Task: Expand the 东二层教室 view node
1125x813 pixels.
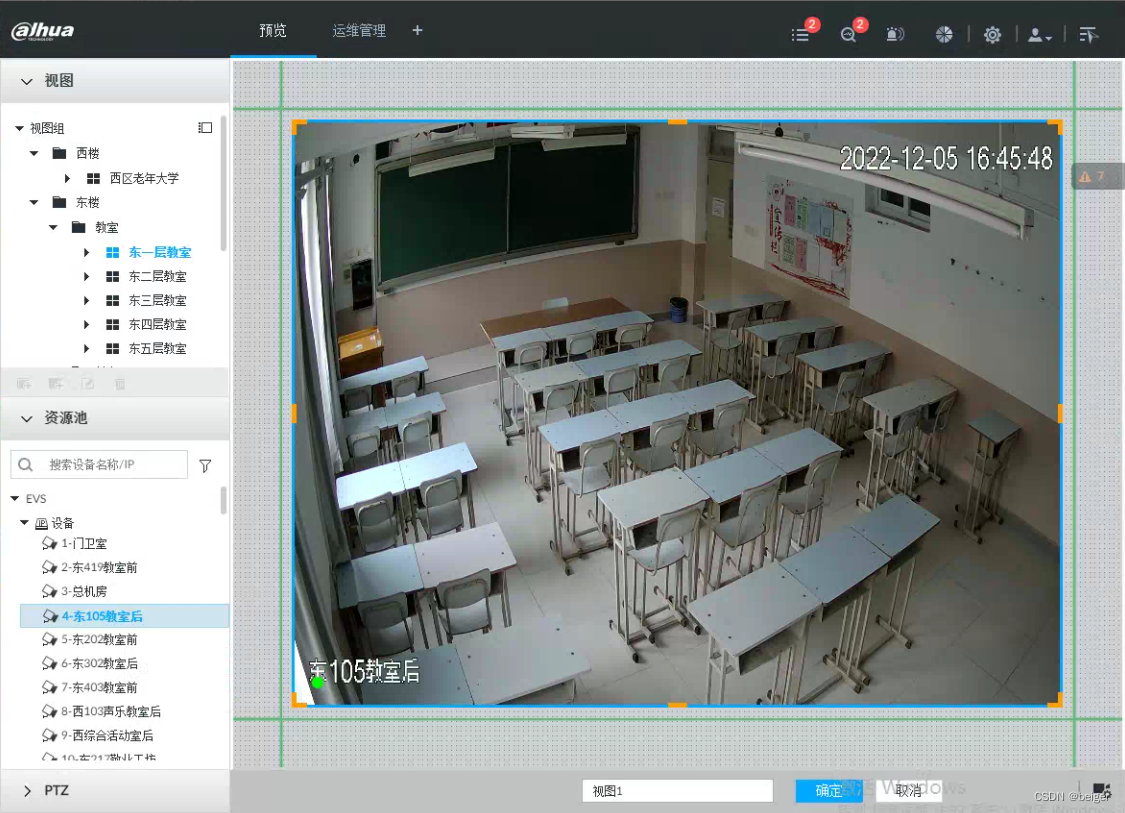Action: coord(87,276)
